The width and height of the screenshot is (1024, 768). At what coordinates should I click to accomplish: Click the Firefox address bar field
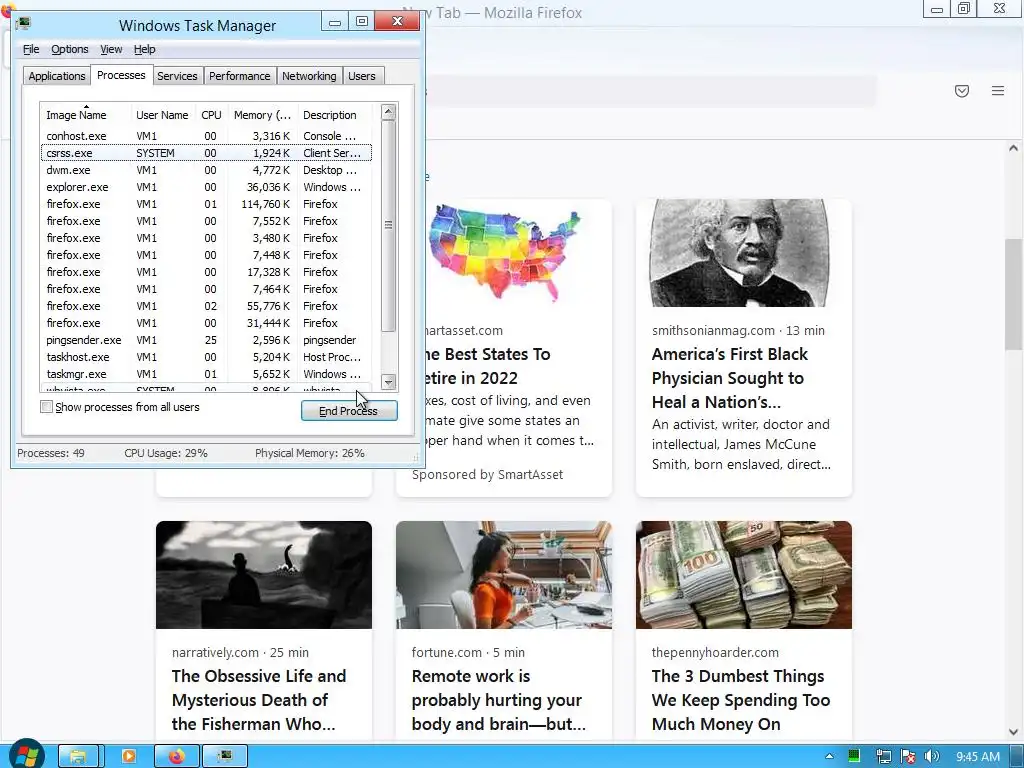click(x=650, y=91)
